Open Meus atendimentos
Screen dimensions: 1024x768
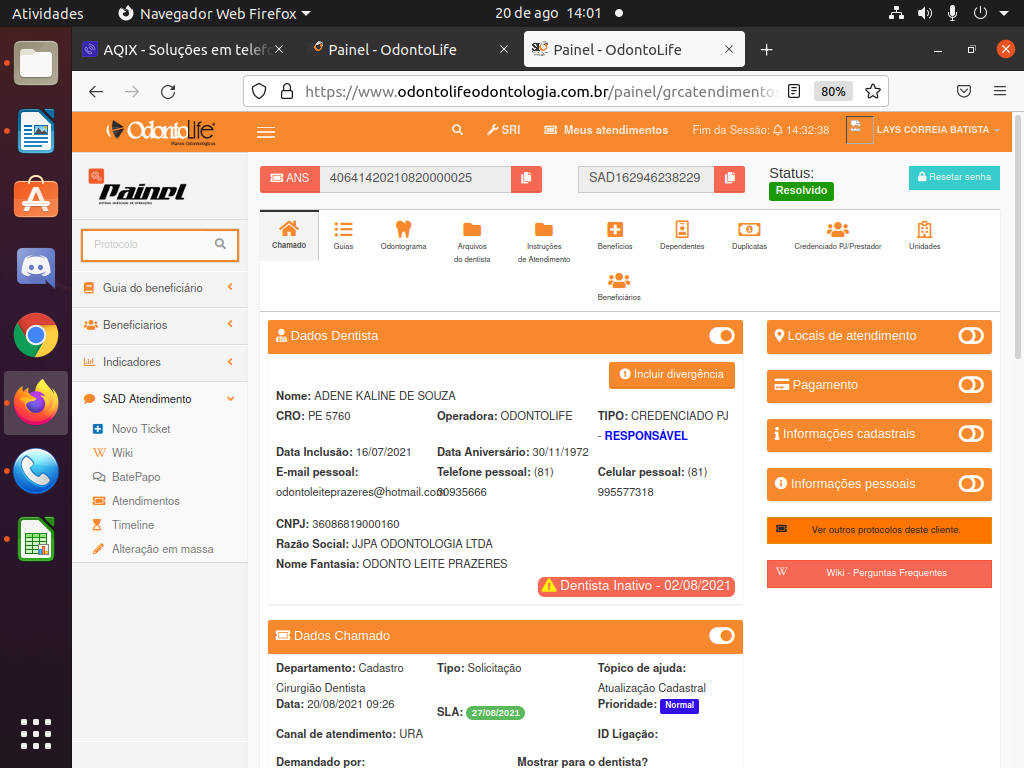[x=606, y=130]
